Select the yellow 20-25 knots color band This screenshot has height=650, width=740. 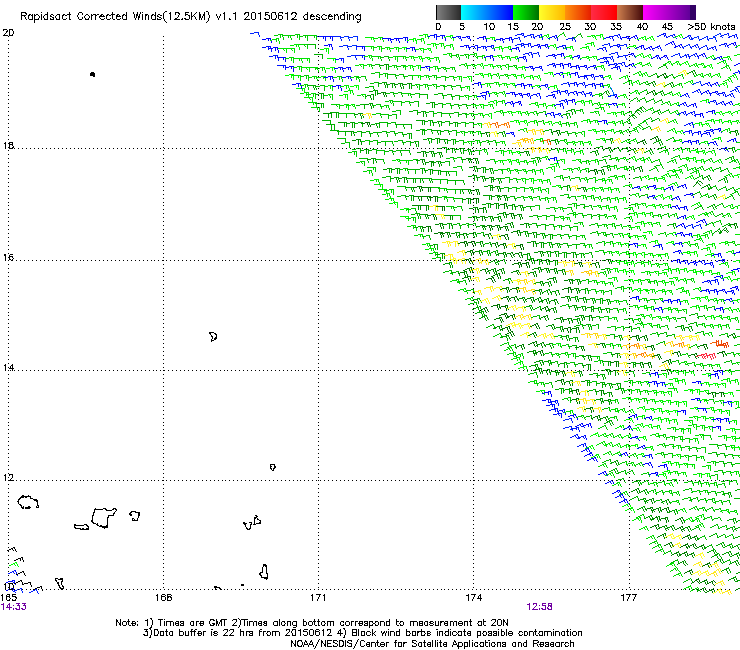pos(552,12)
